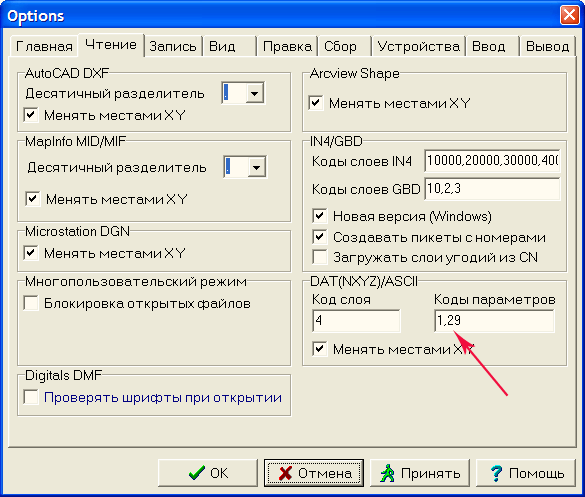
Task: Expand MapInfo MID/MIF decimal separator dropdown
Action: point(257,167)
